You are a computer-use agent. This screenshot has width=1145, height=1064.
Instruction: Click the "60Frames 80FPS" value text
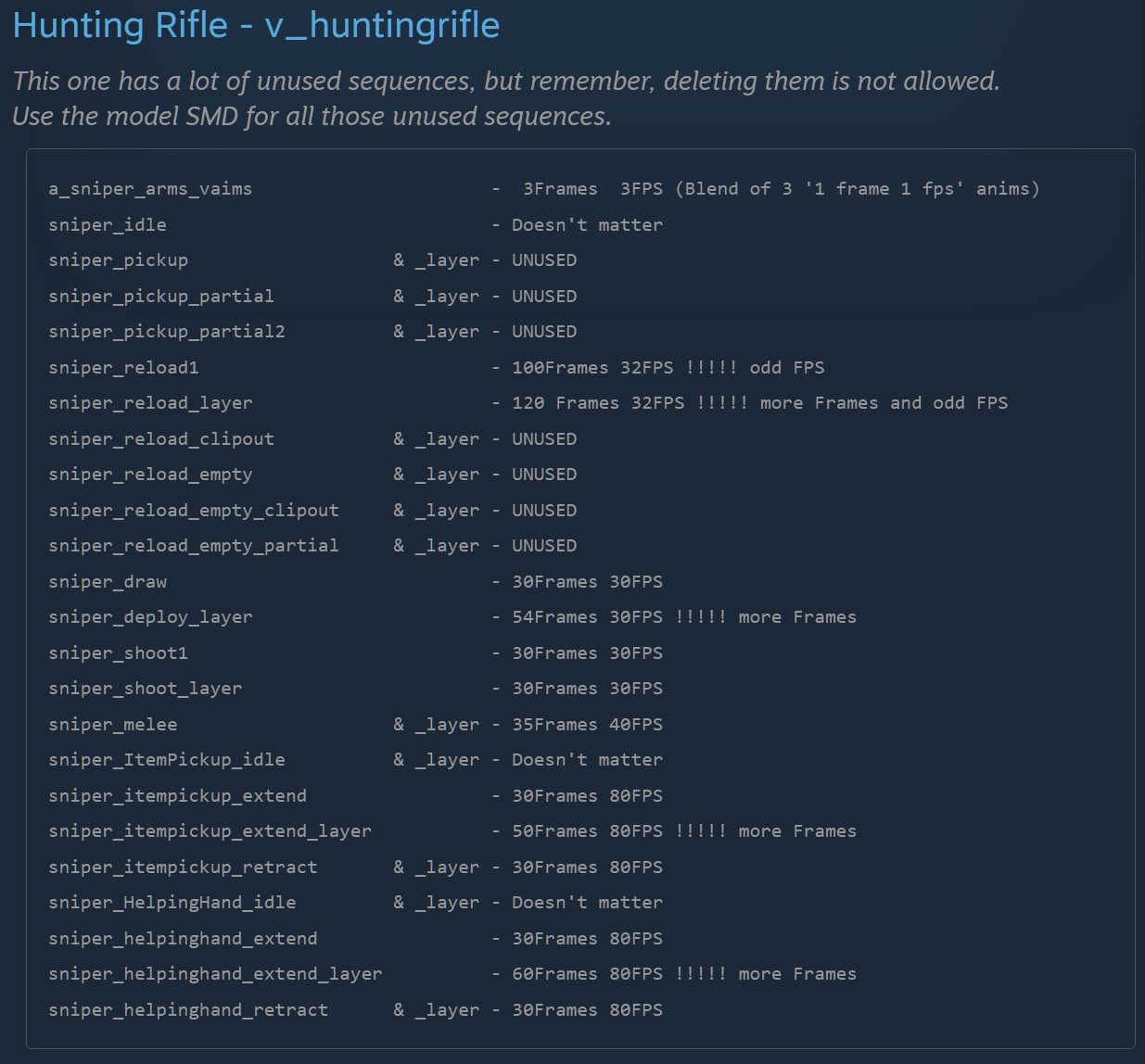587,974
